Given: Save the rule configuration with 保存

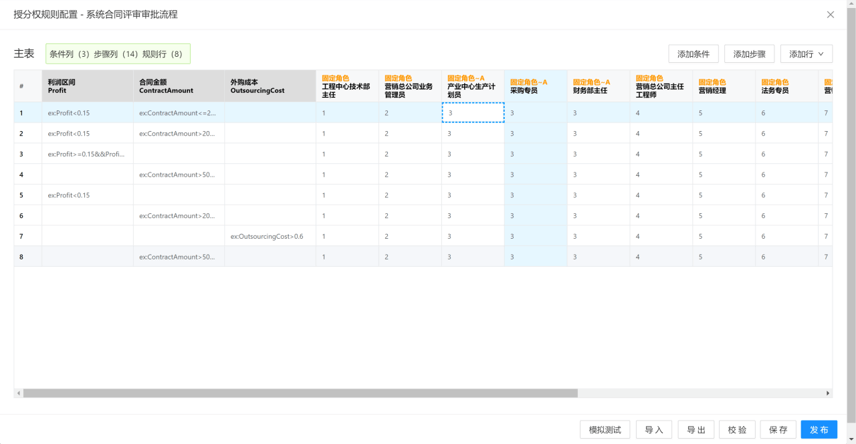Looking at the screenshot, I should coord(778,429).
